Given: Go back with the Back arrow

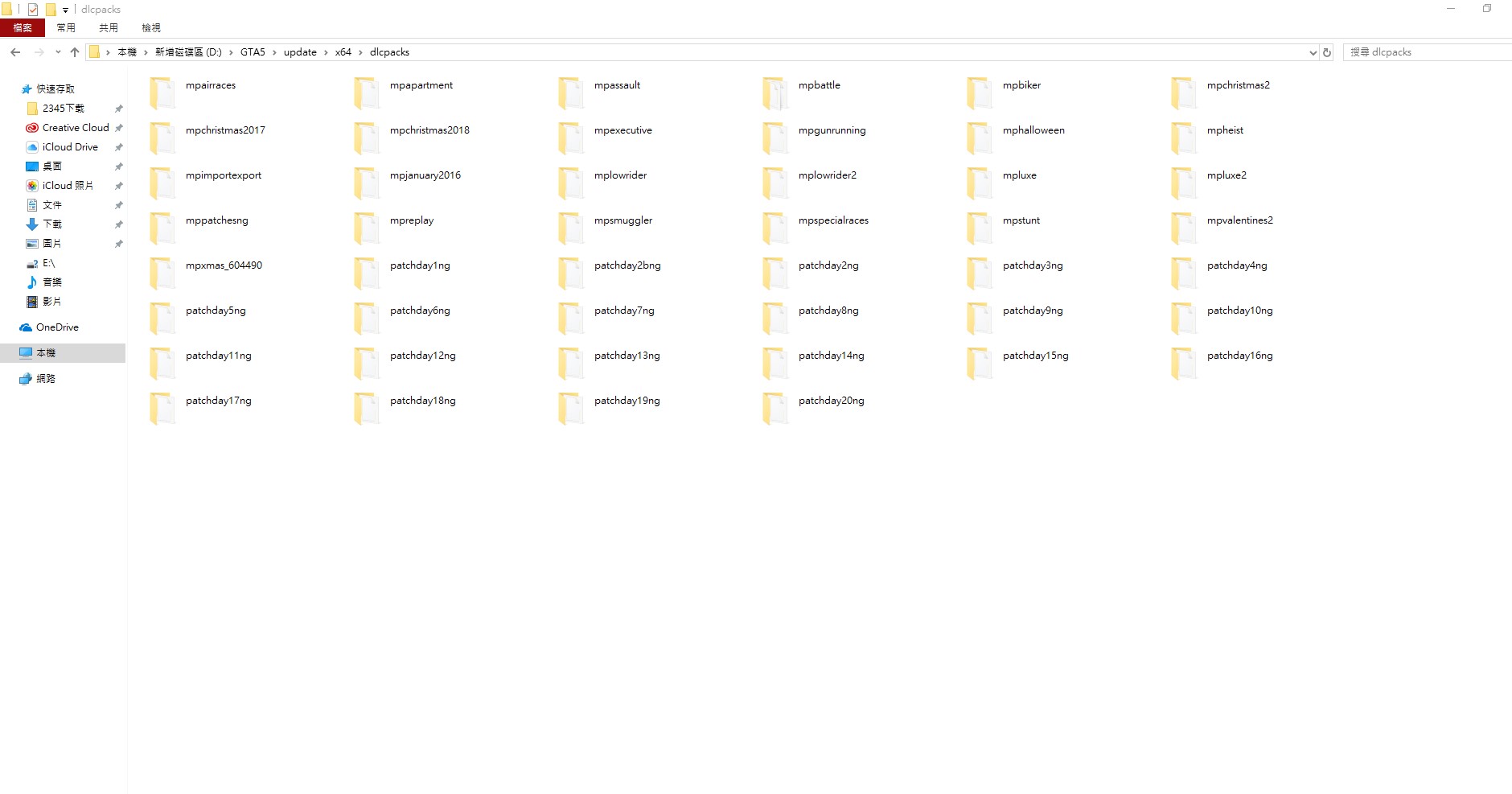Looking at the screenshot, I should click(15, 52).
